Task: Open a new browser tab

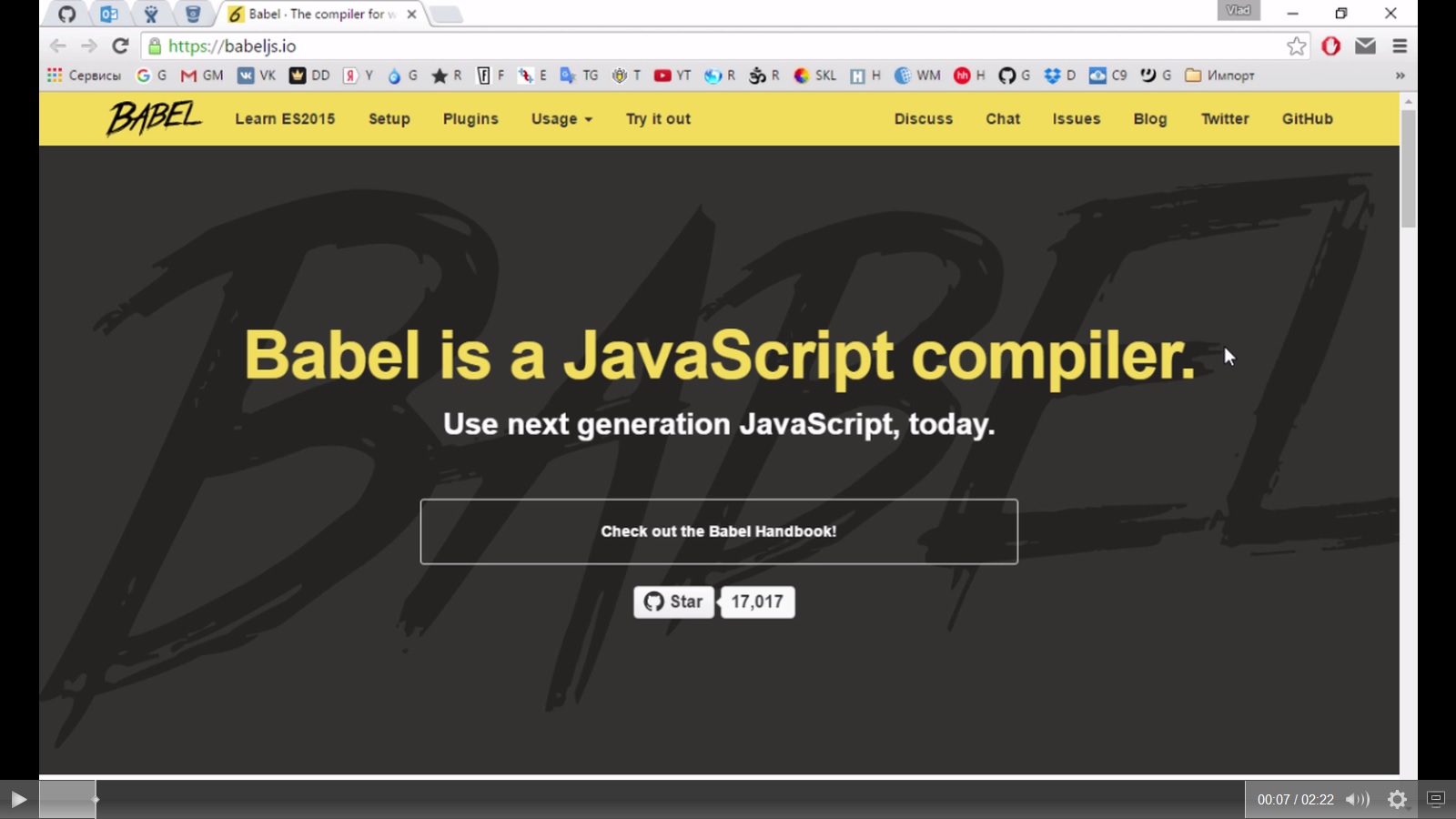Action: click(x=446, y=14)
